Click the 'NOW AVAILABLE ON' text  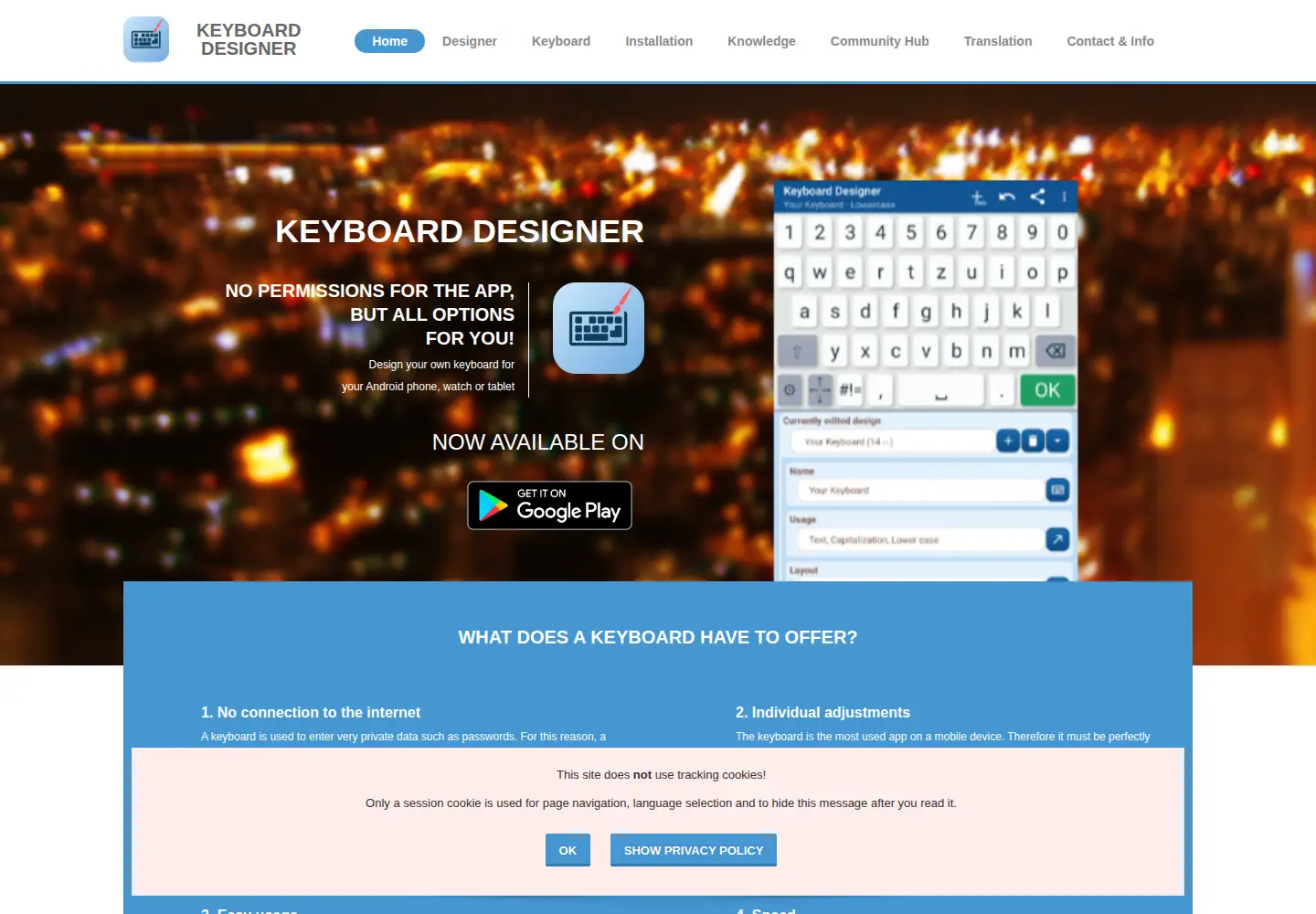click(538, 442)
